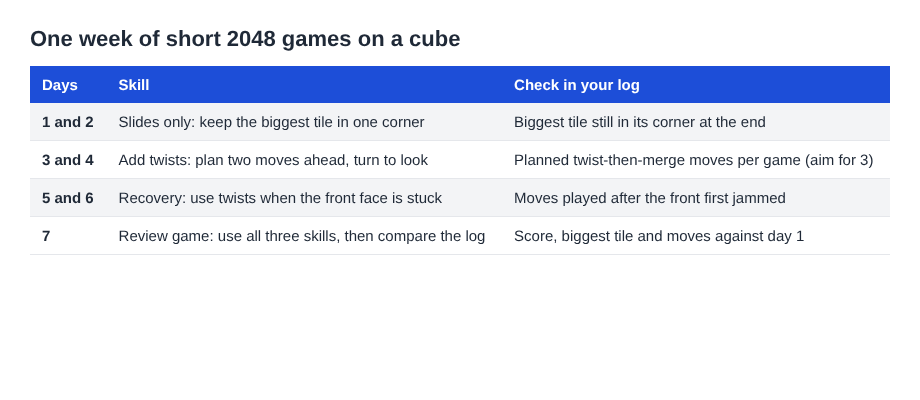Click the '3 and 4' days cell
The width and height of the screenshot is (920, 400).
(x=67, y=160)
